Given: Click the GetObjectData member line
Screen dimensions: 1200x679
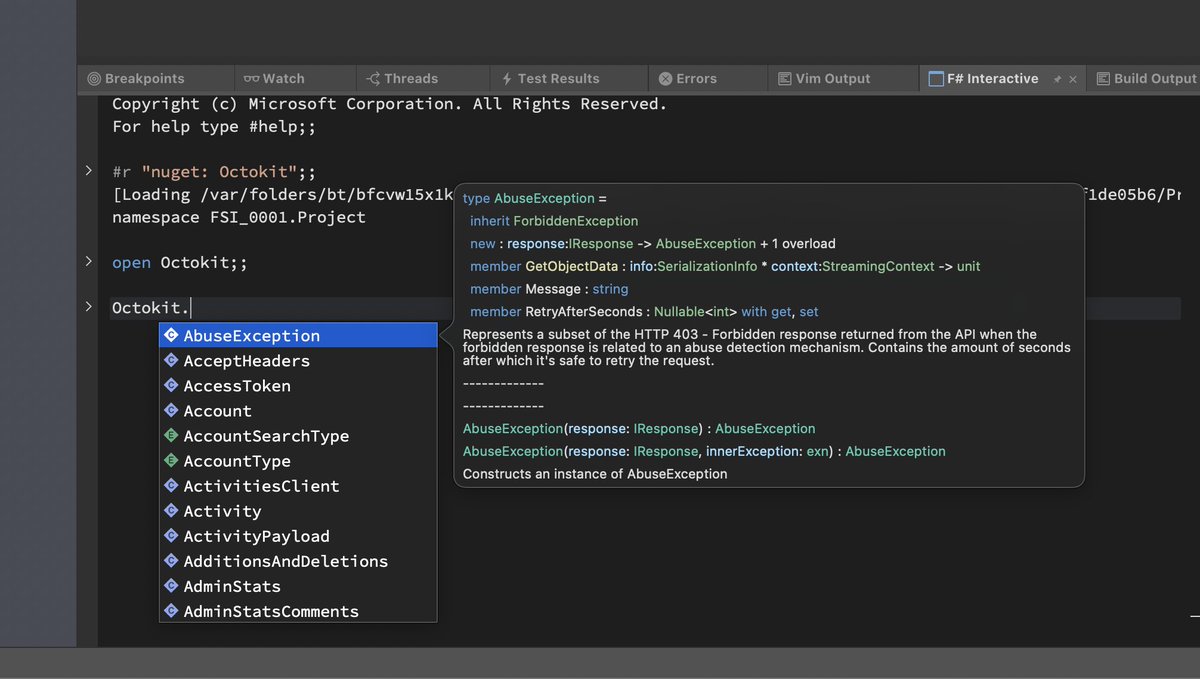Looking at the screenshot, I should tap(725, 267).
